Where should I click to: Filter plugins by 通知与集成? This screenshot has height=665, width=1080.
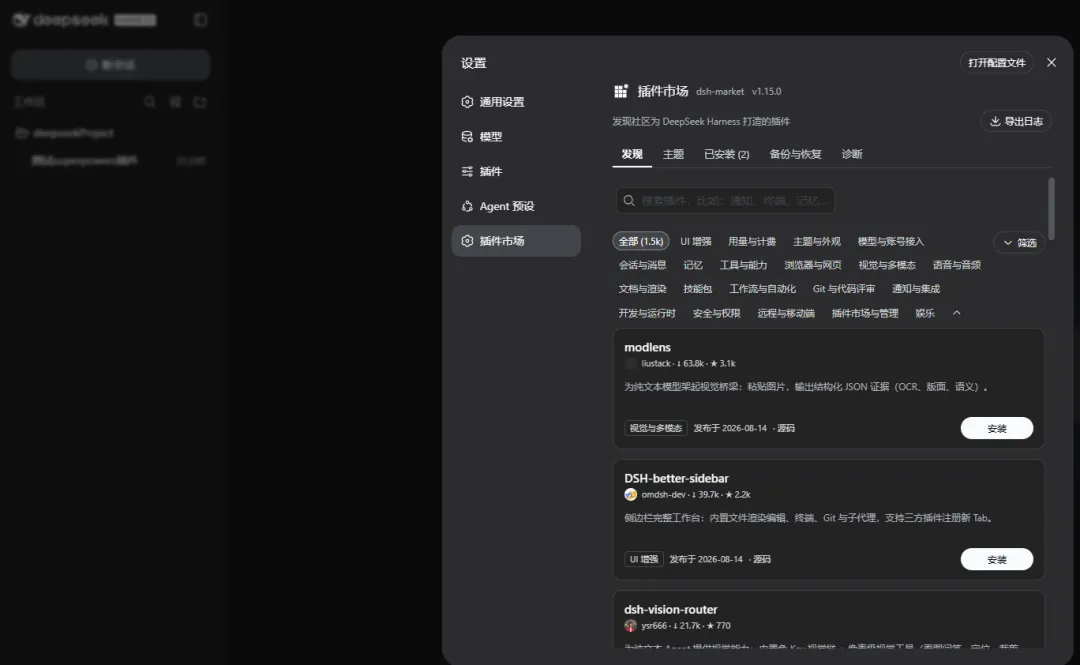point(916,289)
